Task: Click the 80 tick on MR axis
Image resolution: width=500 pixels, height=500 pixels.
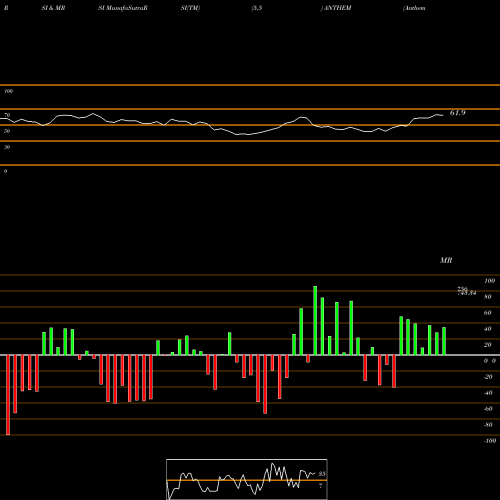Action: pos(488,297)
